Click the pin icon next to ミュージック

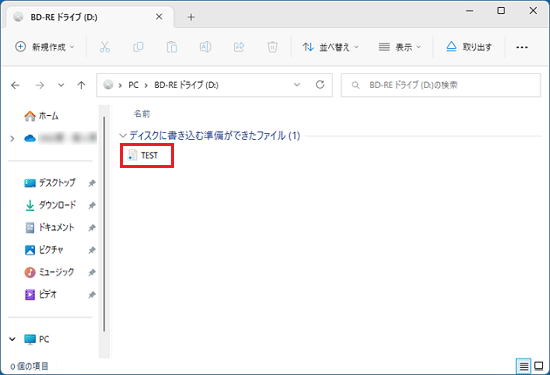point(92,273)
